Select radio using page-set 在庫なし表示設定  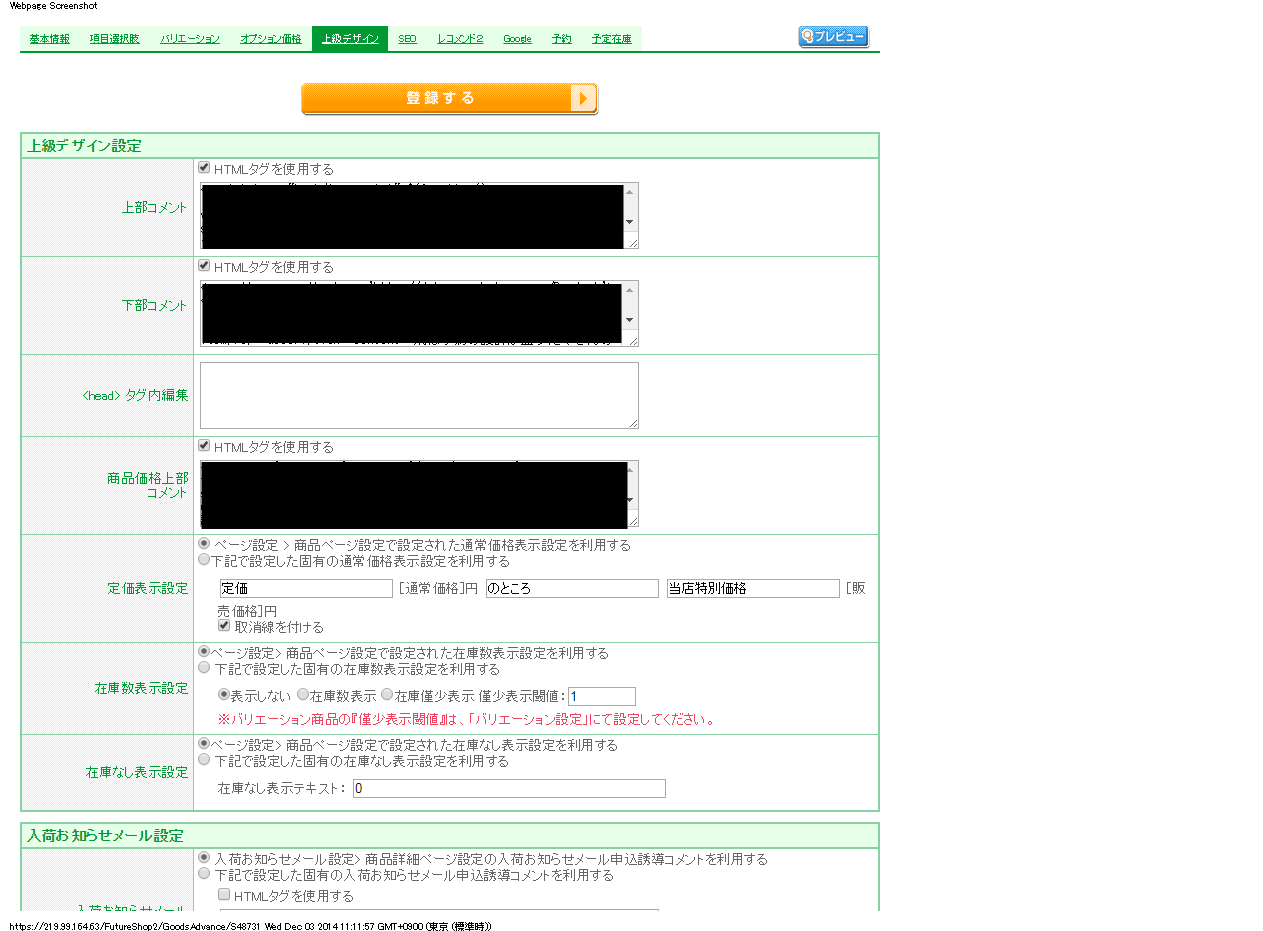coord(204,744)
